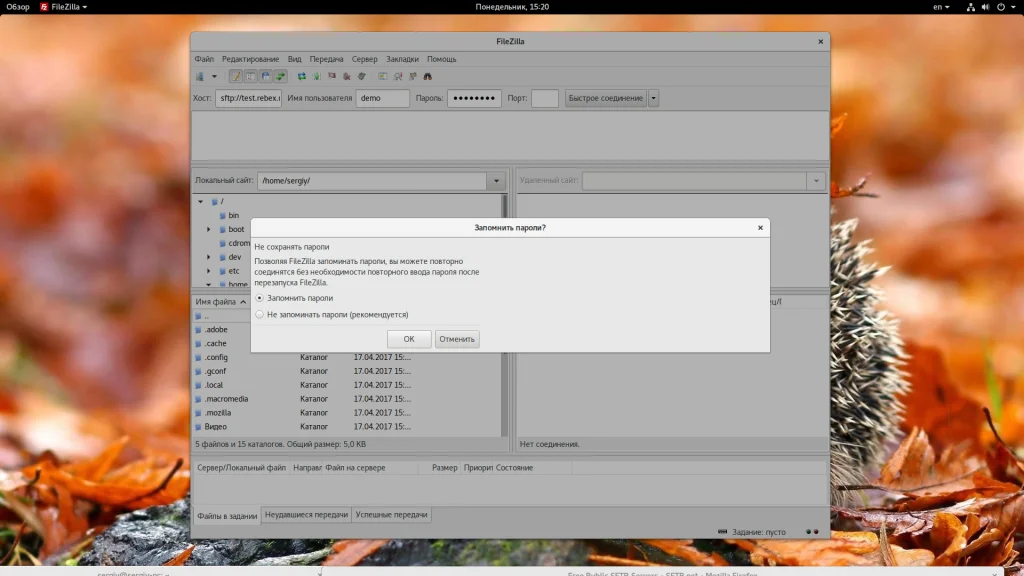Click the disconnect from server icon
Viewport: 1024px width, 576px height.
347,76
